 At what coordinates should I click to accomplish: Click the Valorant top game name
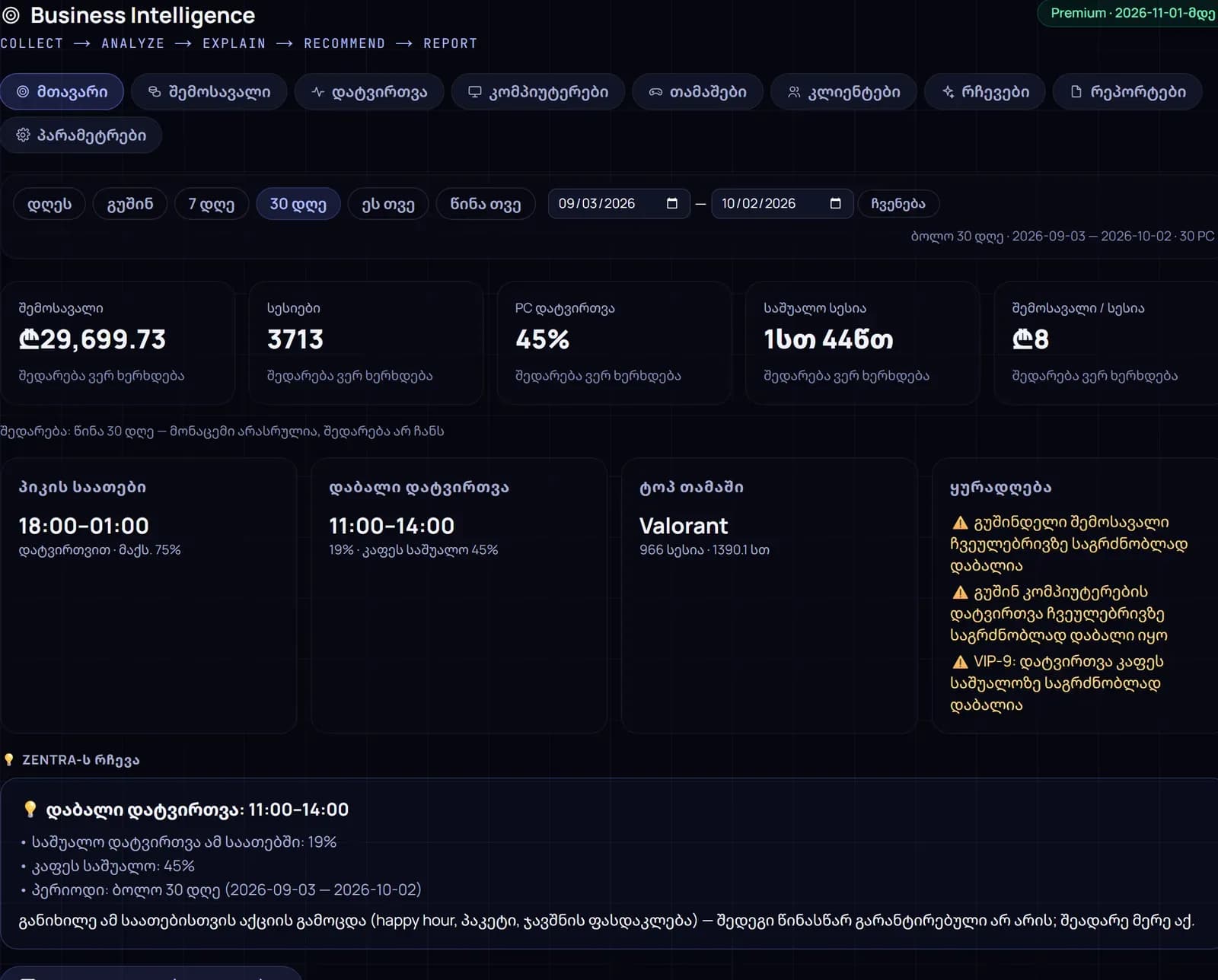[x=684, y=526]
